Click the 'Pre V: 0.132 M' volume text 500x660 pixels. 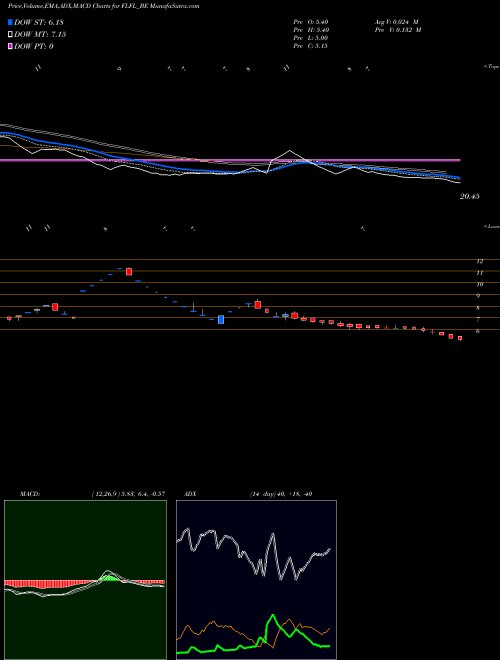coord(398,30)
